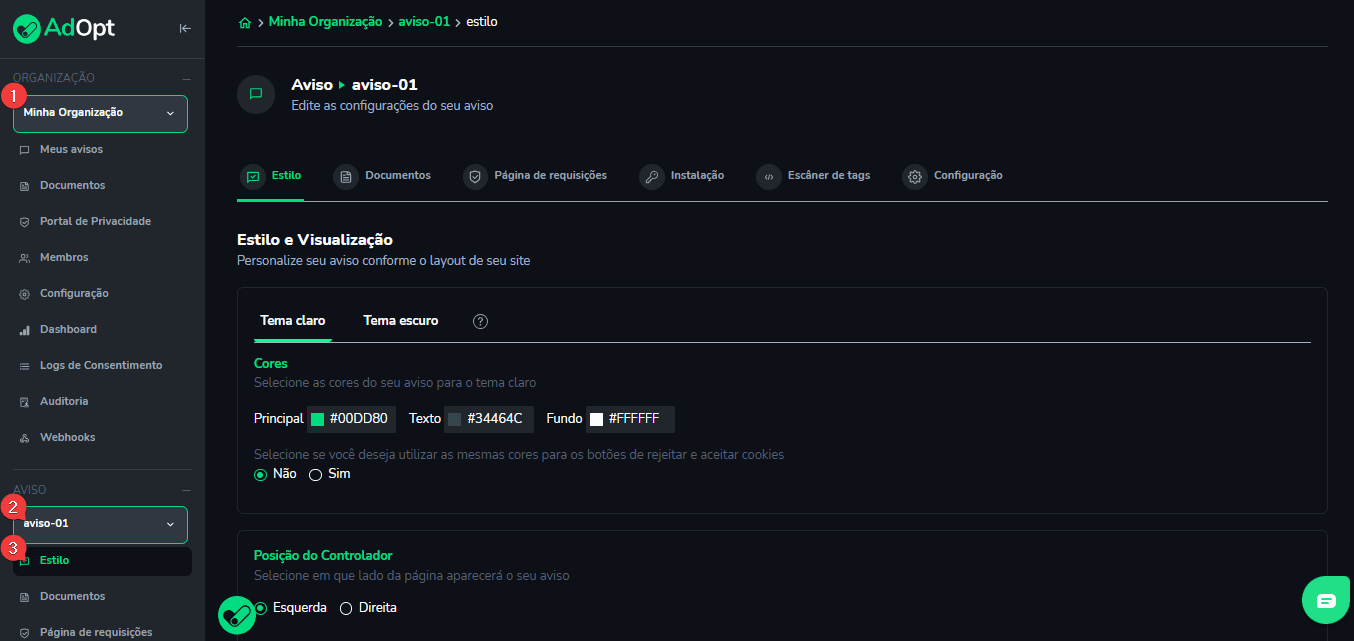Click the Portal de Privacidade shield icon
This screenshot has width=1354, height=641.
tap(24, 222)
